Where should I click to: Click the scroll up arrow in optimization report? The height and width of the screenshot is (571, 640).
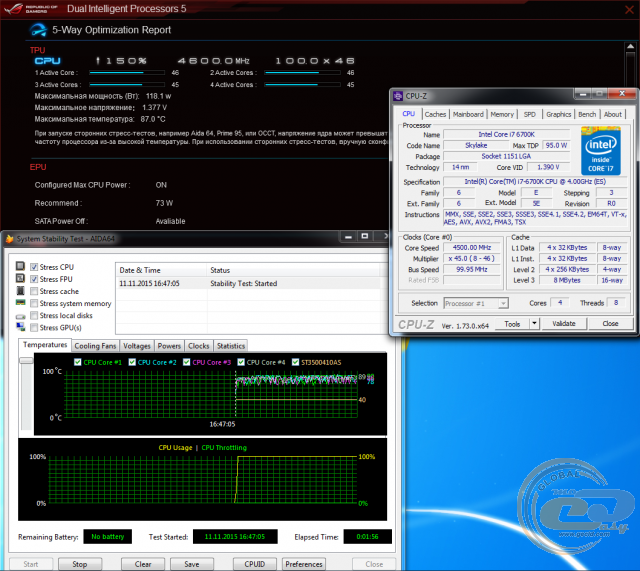tap(630, 47)
